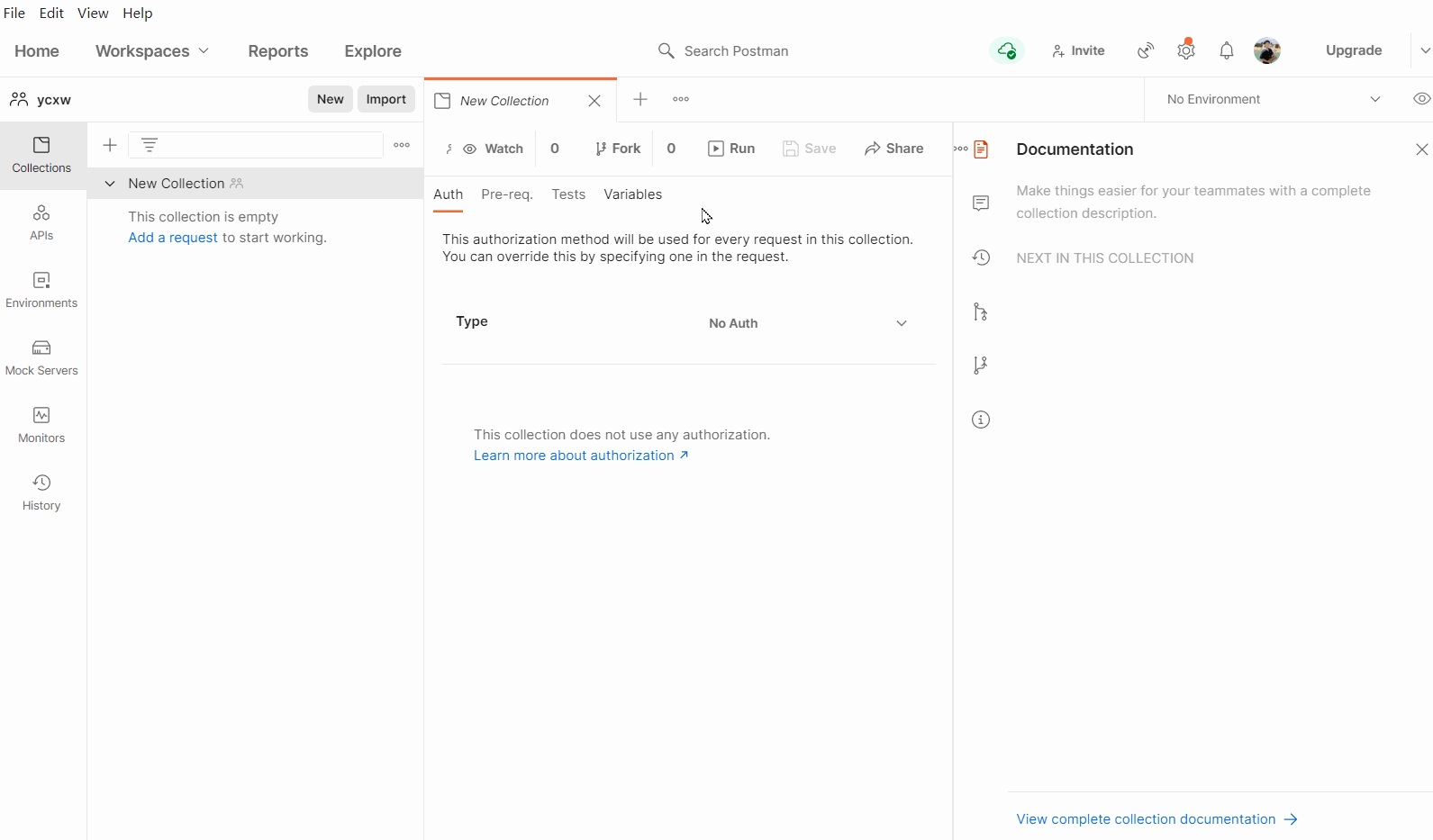The image size is (1433, 840).
Task: Open the History sidebar section
Action: tap(41, 492)
